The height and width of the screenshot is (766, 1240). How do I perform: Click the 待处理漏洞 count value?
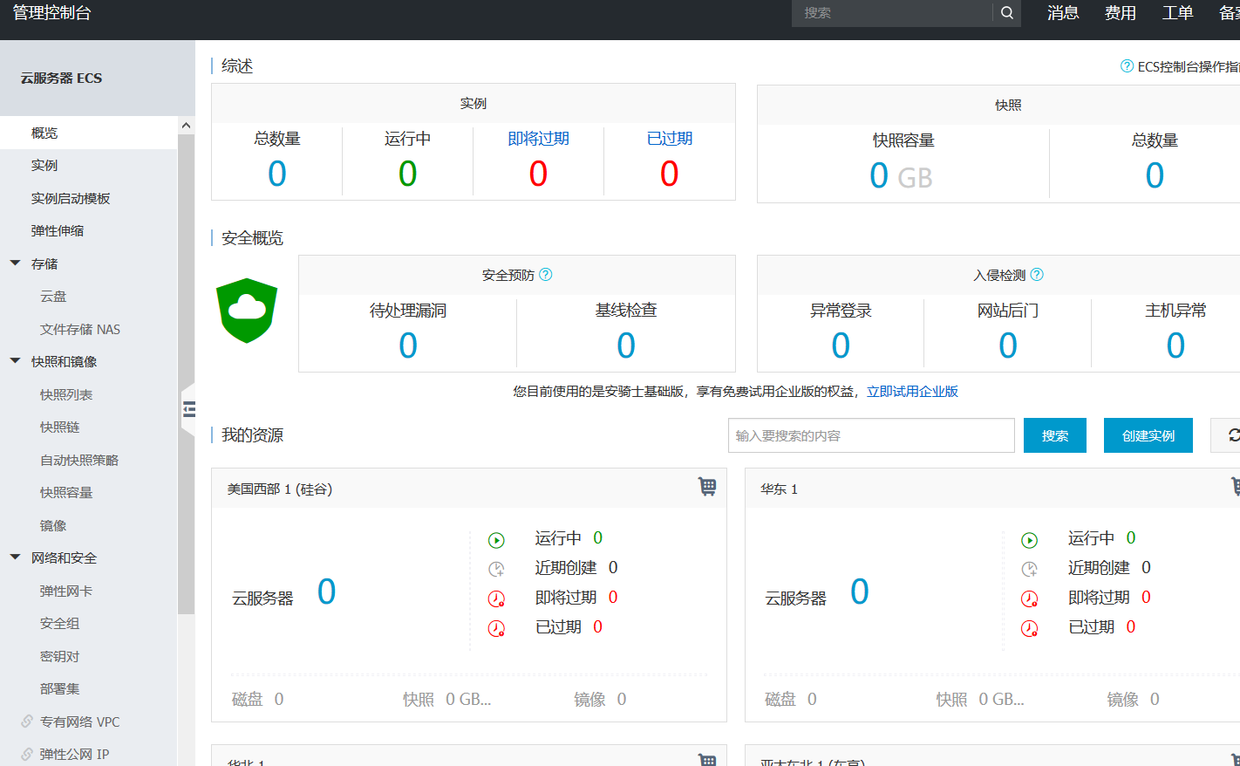click(x=408, y=345)
